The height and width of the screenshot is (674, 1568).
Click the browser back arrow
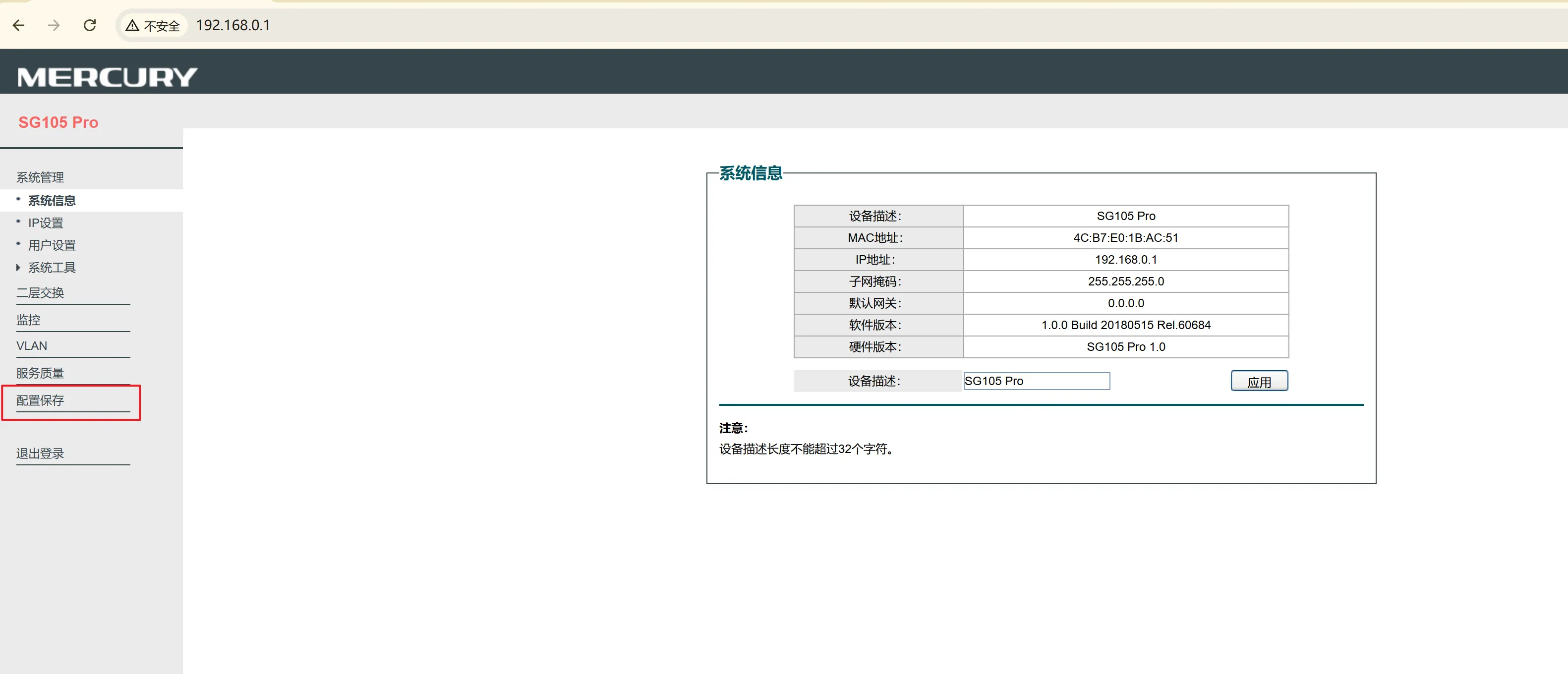[19, 25]
